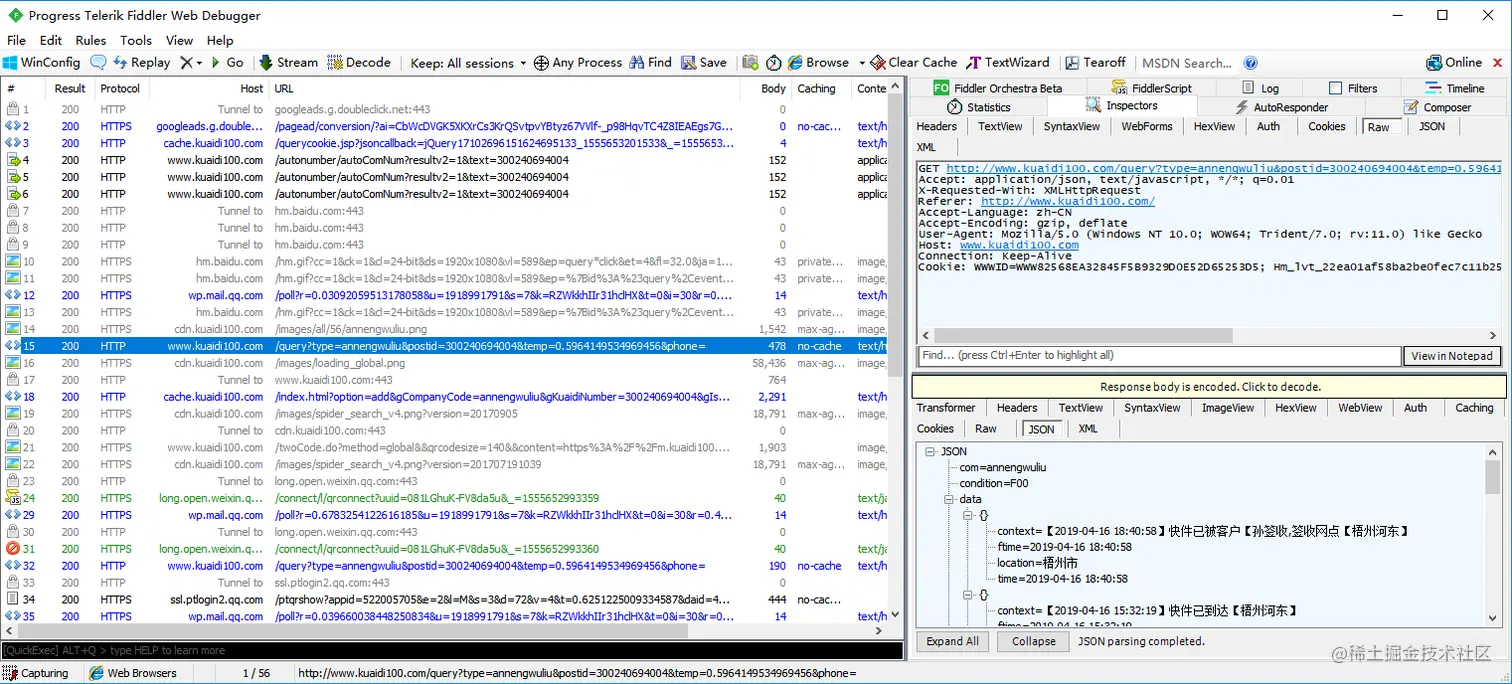Screen dimensions: 1512x684
Task: Click the yellow 'Response body is encoded' bar
Action: click(x=1209, y=386)
